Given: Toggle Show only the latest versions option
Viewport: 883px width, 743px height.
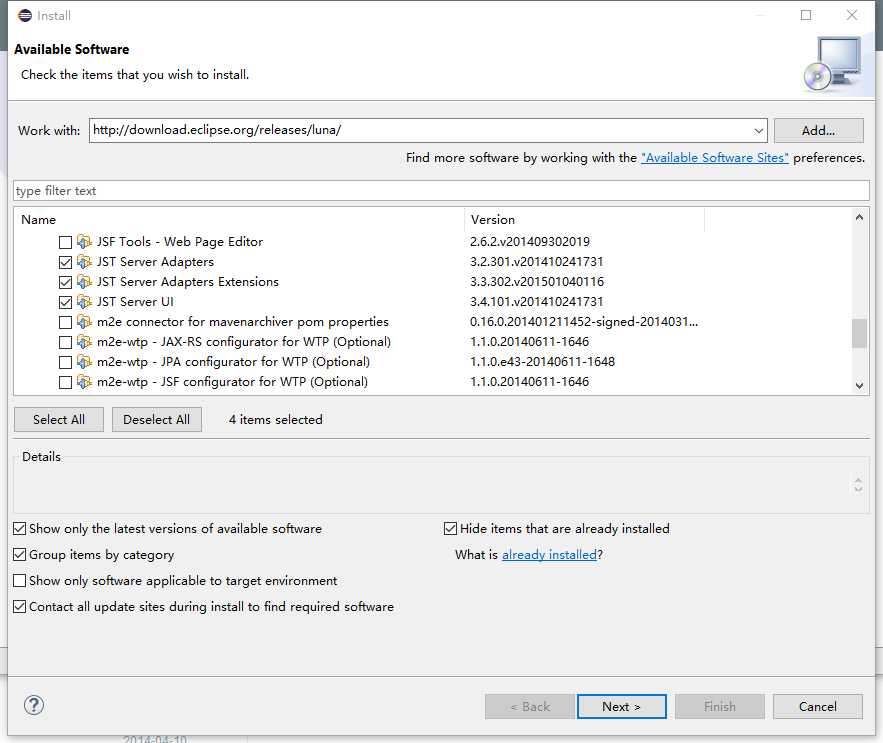Looking at the screenshot, I should coord(20,528).
